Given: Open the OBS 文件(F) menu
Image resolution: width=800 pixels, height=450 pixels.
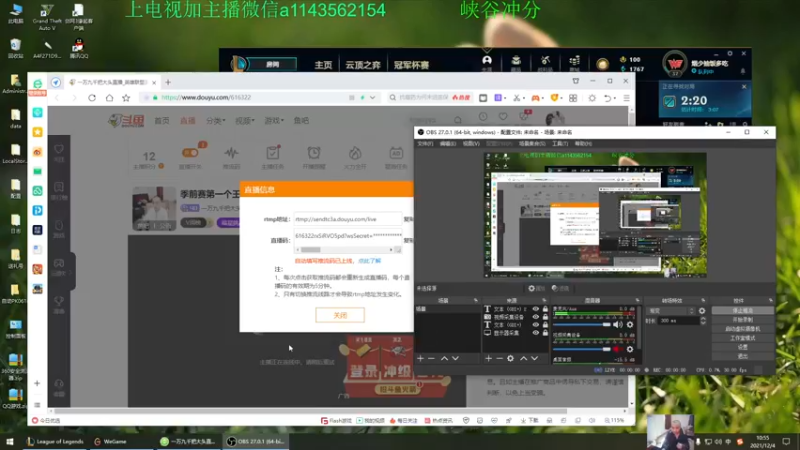Looking at the screenshot, I should click(x=425, y=144).
